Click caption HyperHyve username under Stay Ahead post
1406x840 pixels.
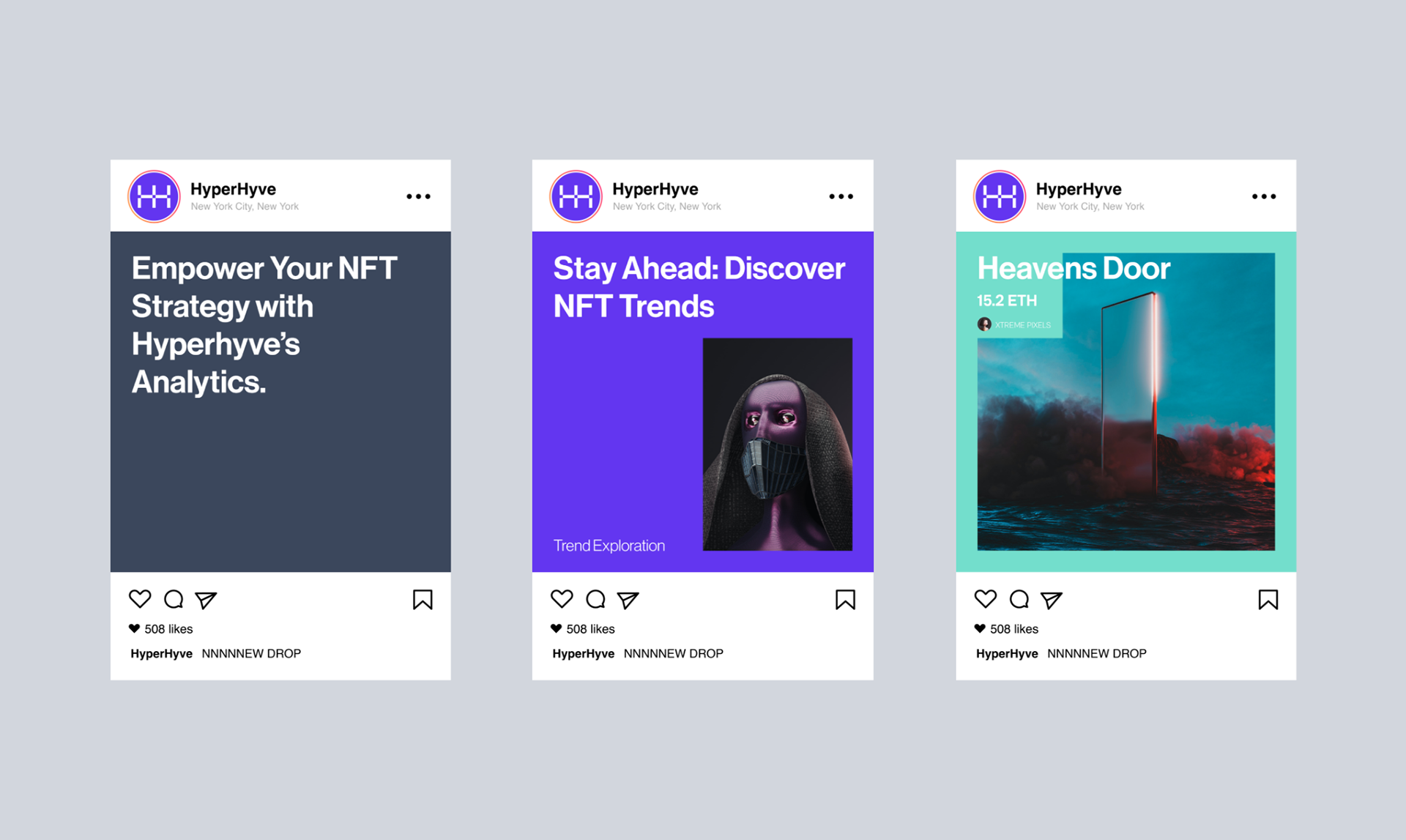tap(583, 653)
